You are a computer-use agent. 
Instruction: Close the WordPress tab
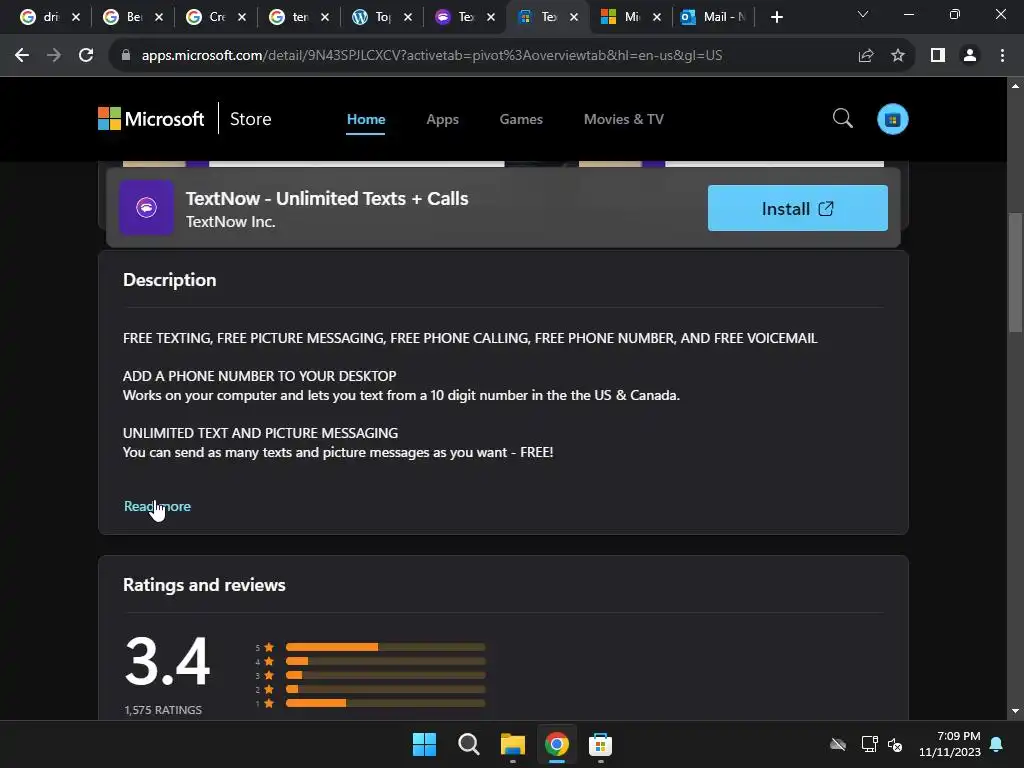408,17
